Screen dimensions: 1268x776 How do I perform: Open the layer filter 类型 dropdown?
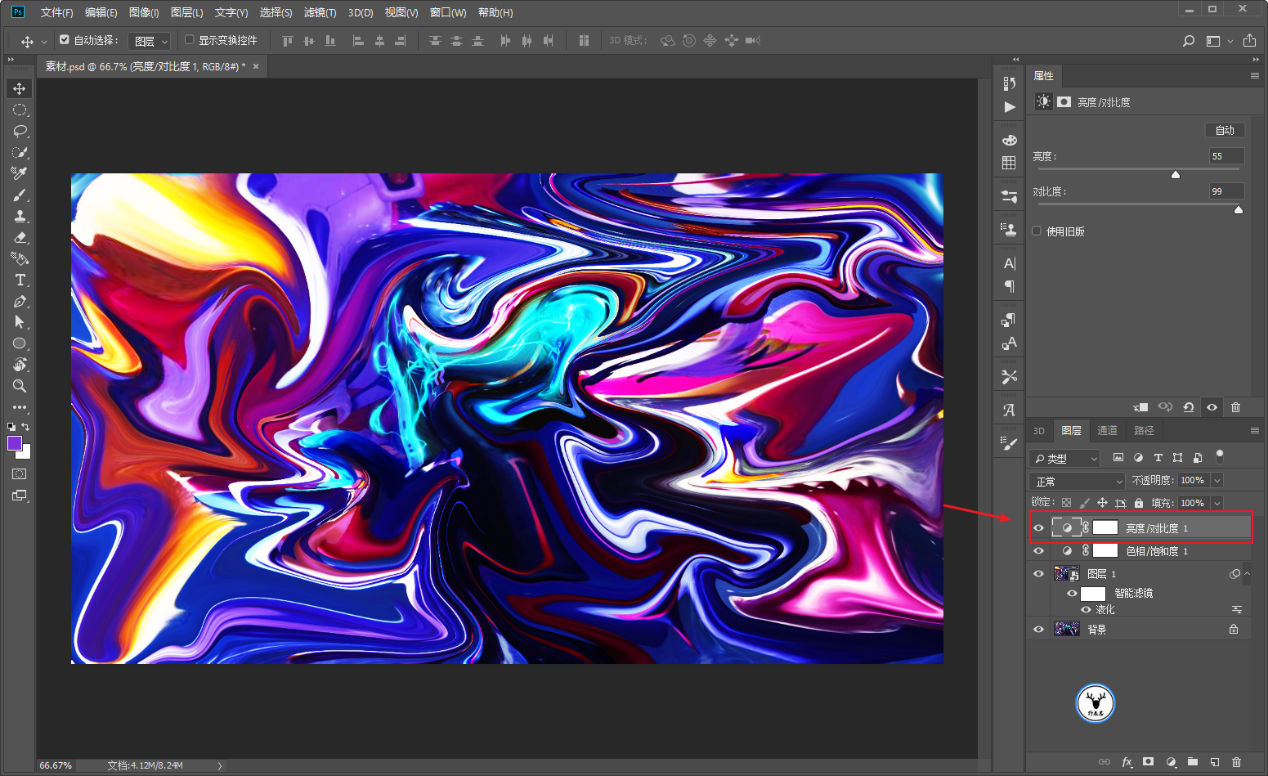[1064, 458]
